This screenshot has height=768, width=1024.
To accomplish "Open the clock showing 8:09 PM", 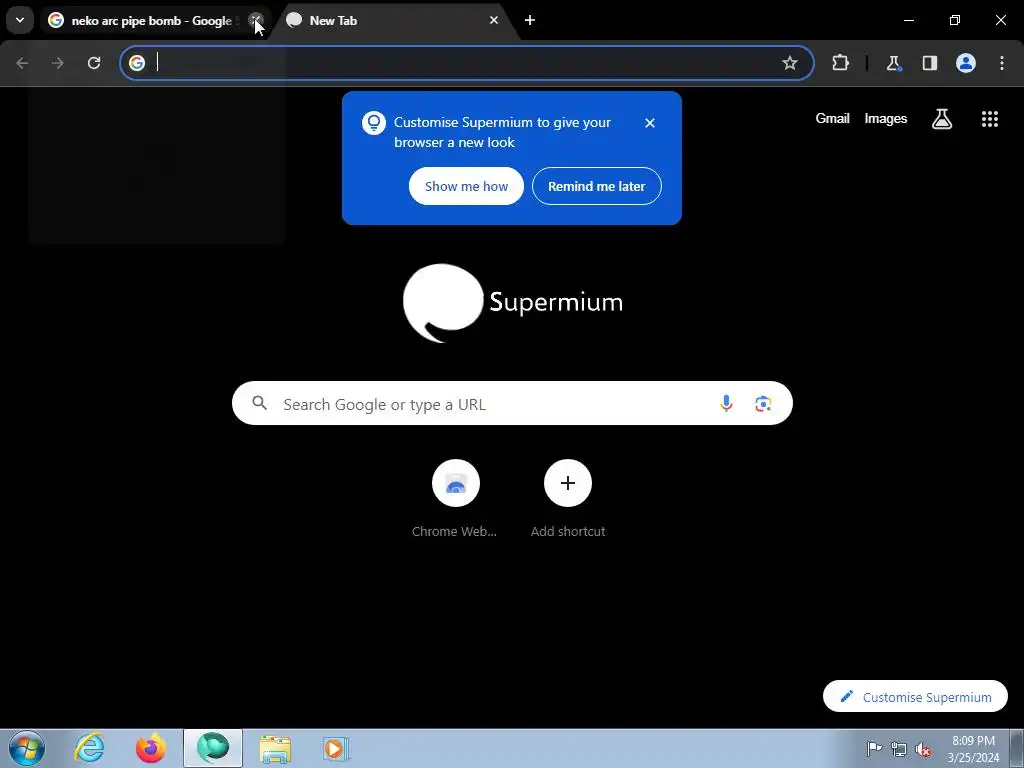I will 973,749.
